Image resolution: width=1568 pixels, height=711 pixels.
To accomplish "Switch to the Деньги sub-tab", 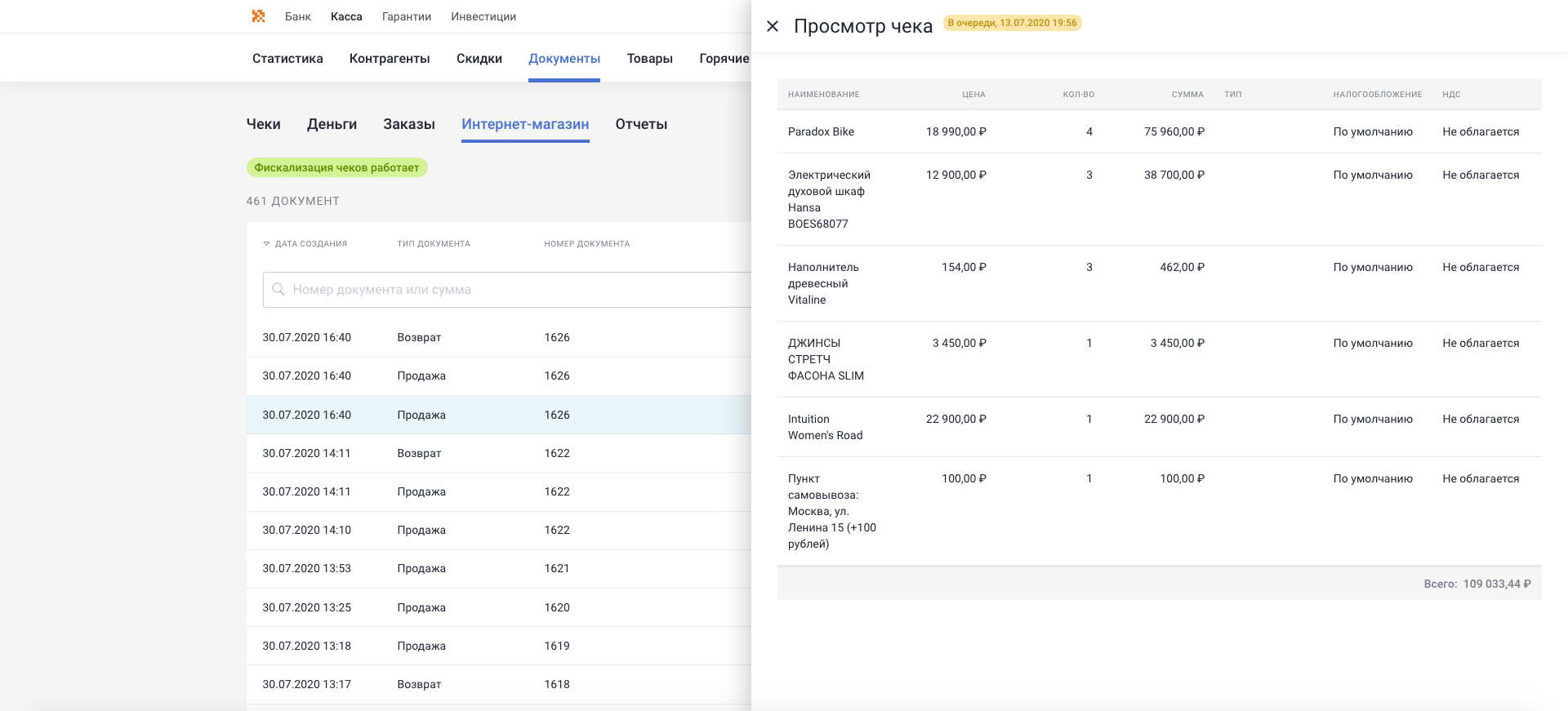I will click(x=332, y=124).
